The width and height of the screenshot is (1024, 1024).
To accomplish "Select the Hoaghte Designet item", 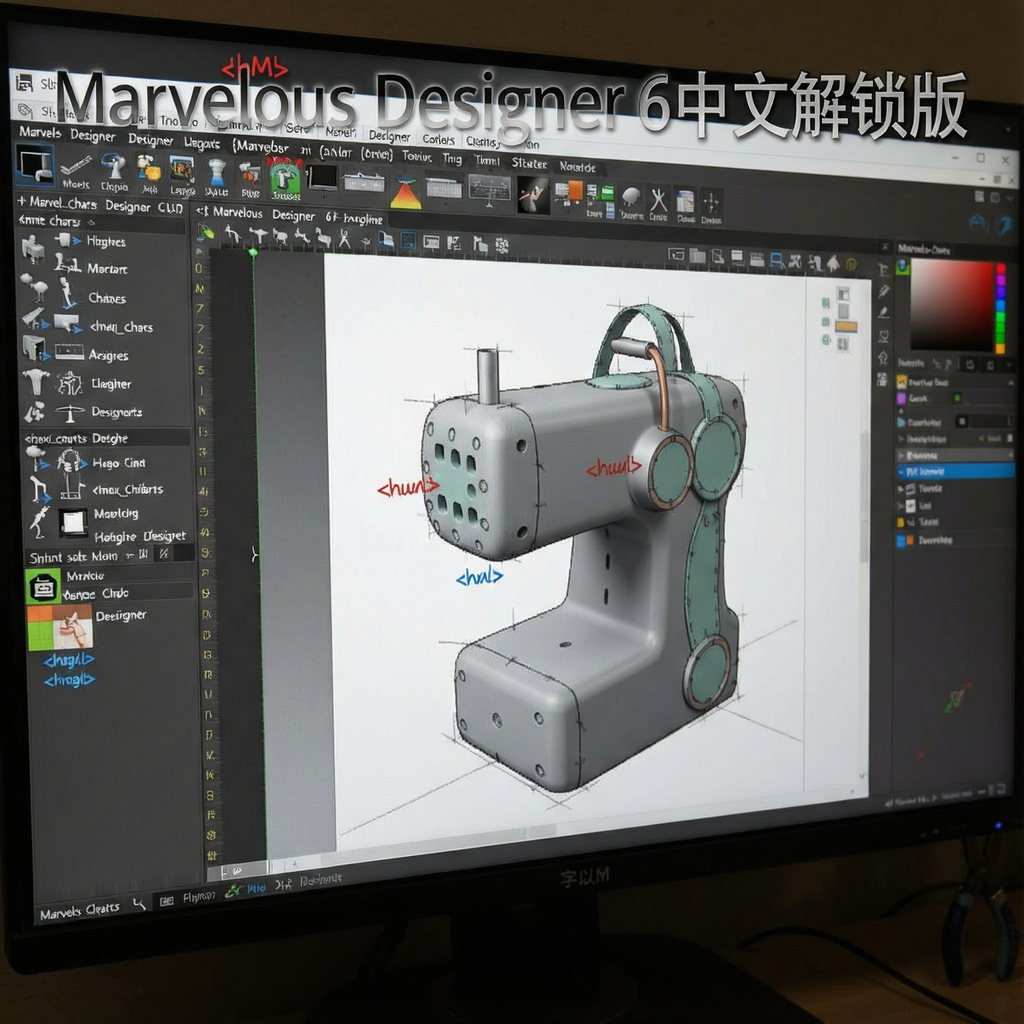I will pyautogui.click(x=140, y=537).
